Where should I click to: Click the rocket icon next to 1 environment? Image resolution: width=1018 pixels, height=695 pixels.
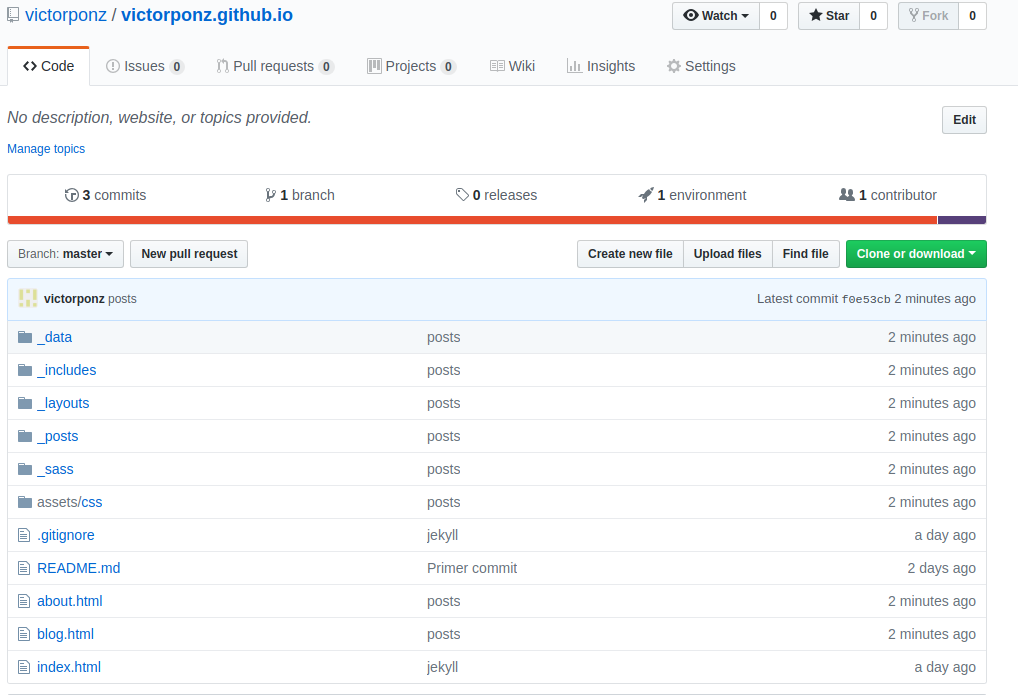(x=645, y=194)
